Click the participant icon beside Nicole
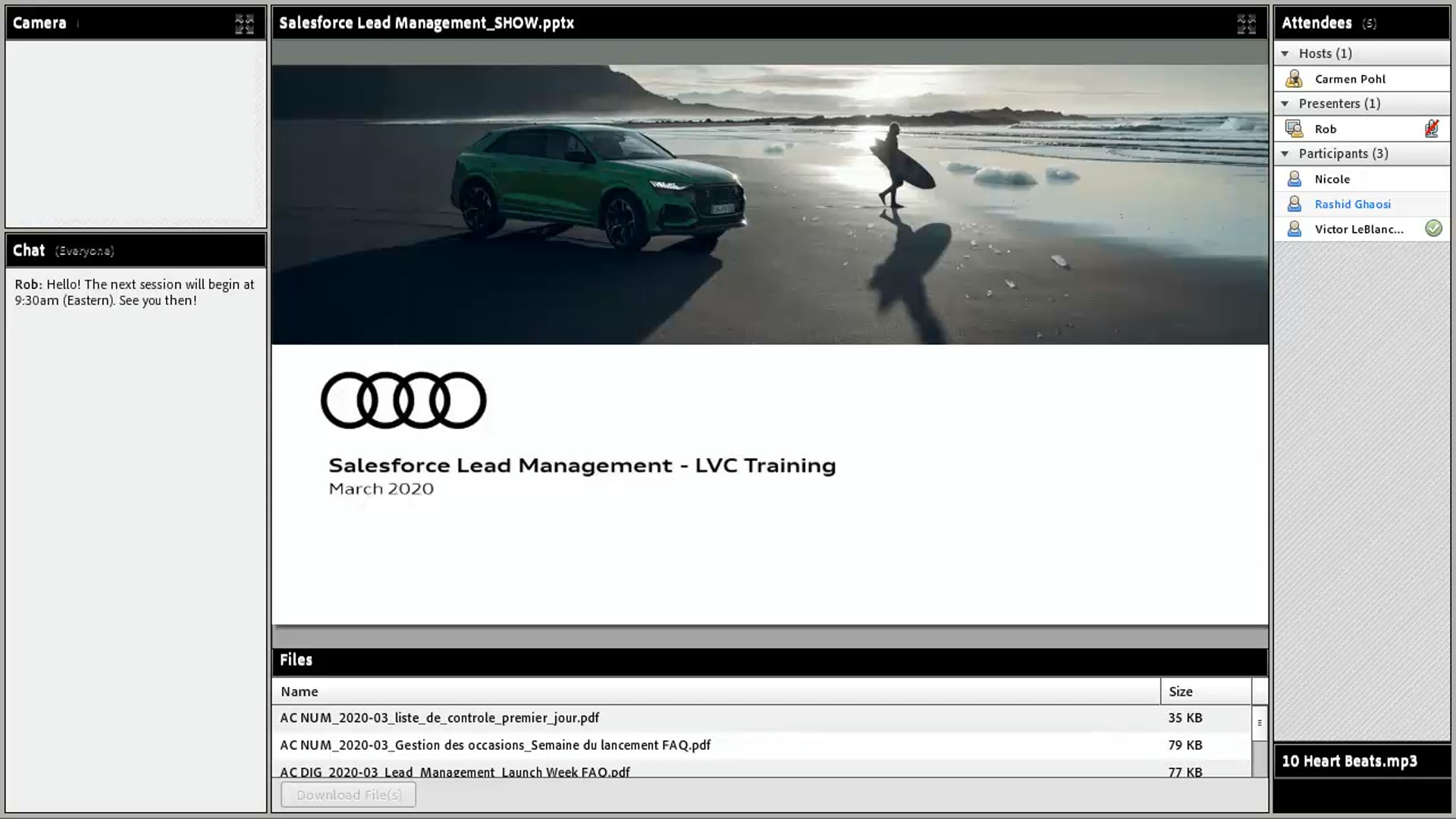Viewport: 1456px width, 819px height. pyautogui.click(x=1294, y=179)
